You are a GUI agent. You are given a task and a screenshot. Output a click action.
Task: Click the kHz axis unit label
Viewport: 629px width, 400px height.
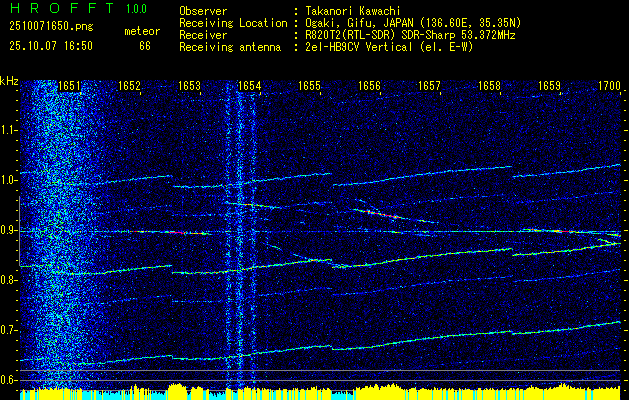tap(9, 81)
